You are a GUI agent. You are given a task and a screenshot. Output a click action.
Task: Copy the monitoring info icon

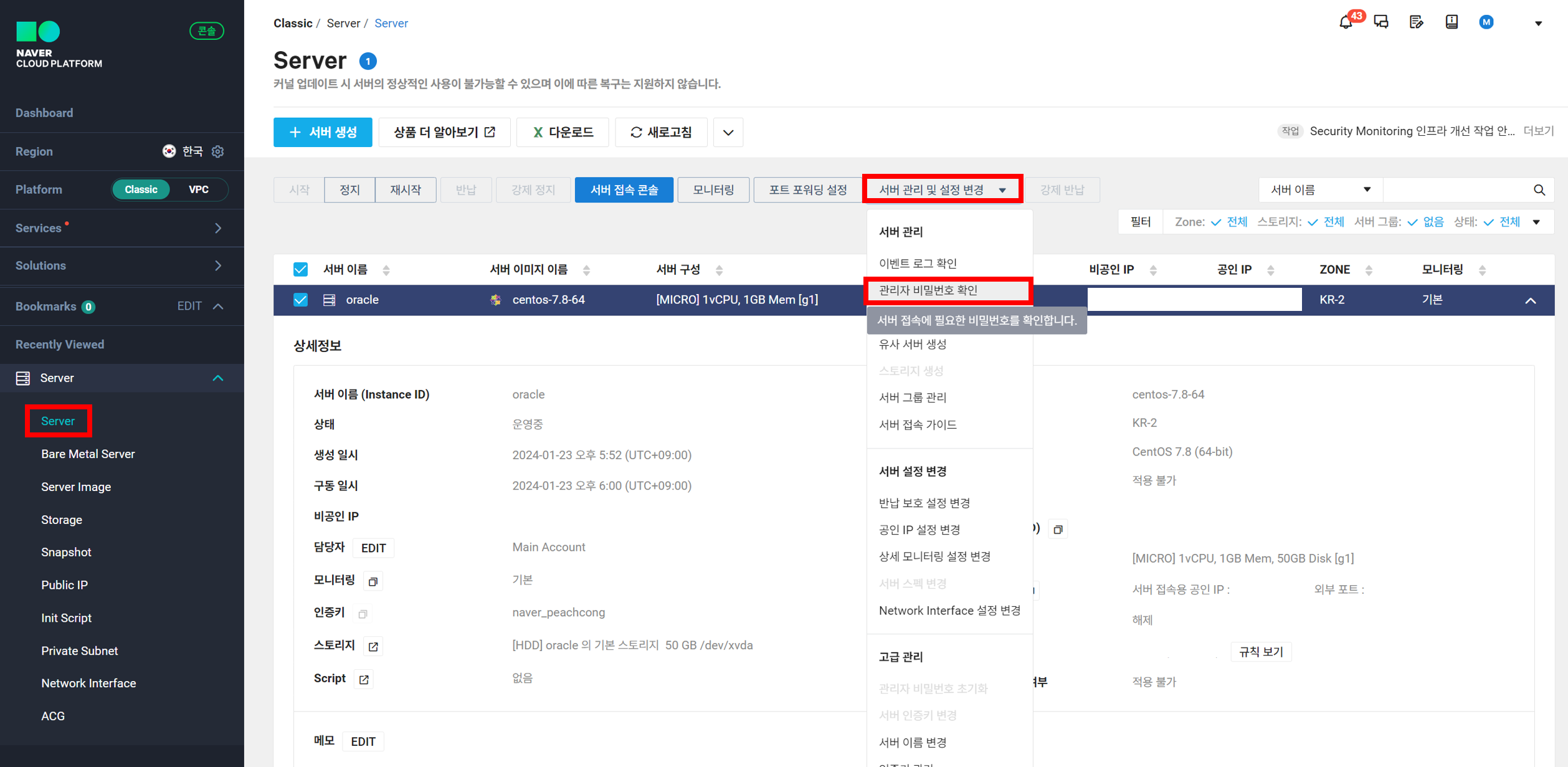[x=373, y=581]
